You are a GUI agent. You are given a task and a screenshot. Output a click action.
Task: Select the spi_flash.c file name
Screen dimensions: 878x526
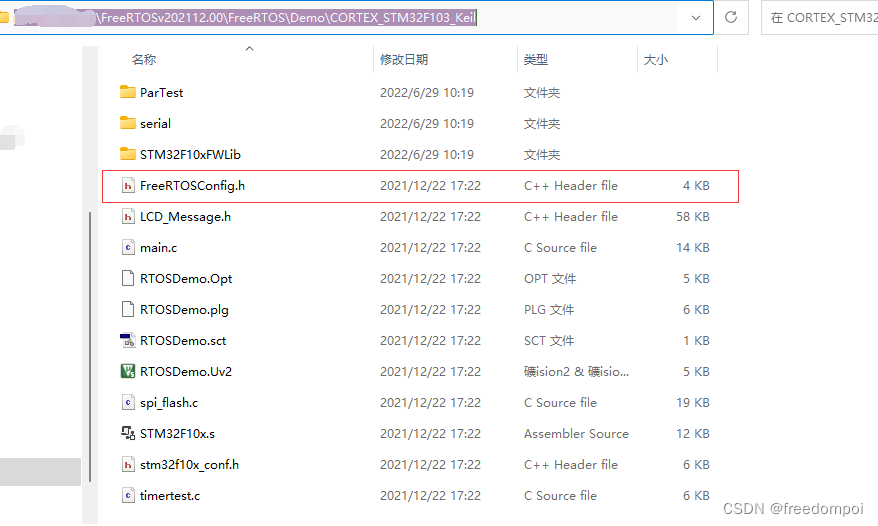tap(169, 402)
